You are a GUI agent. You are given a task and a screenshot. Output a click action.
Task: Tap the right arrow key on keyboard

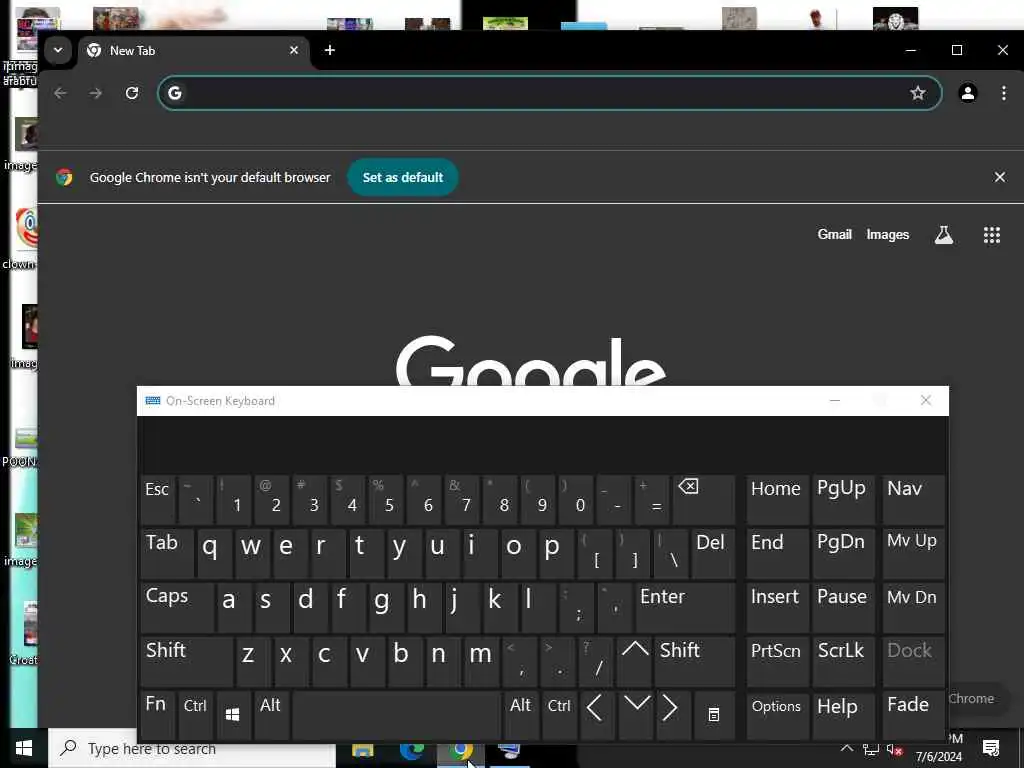coord(671,715)
